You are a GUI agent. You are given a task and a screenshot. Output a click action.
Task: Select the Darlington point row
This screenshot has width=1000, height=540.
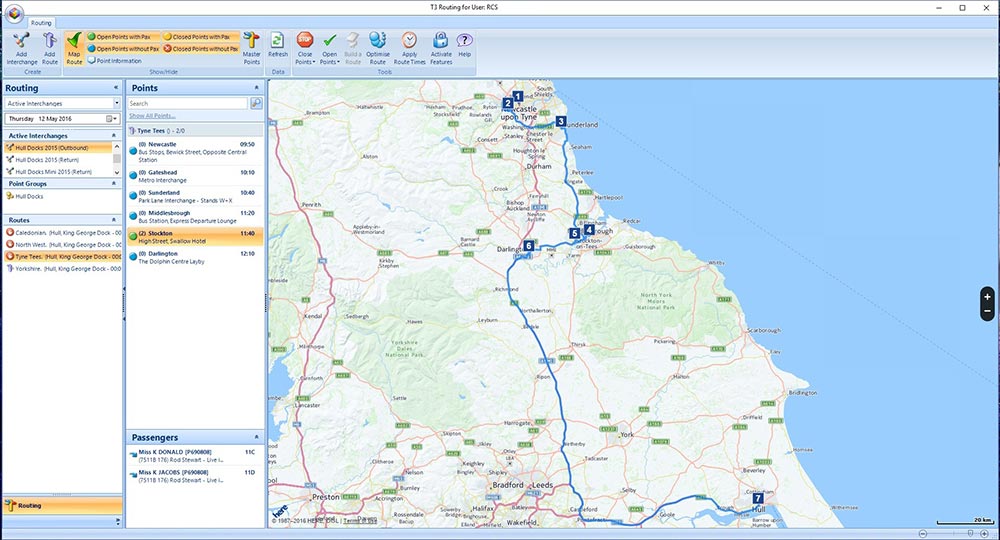[x=195, y=258]
